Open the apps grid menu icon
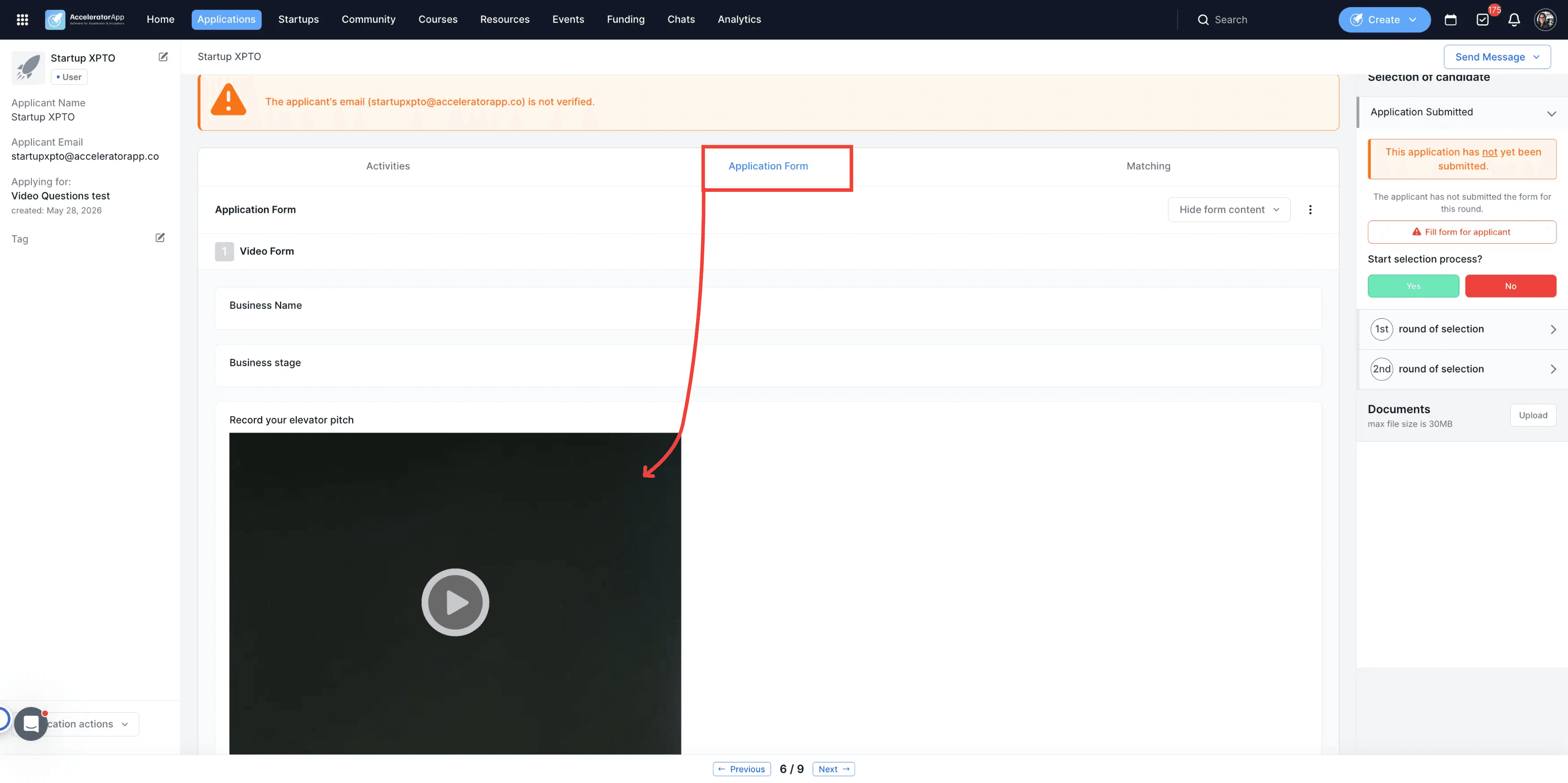 22,19
